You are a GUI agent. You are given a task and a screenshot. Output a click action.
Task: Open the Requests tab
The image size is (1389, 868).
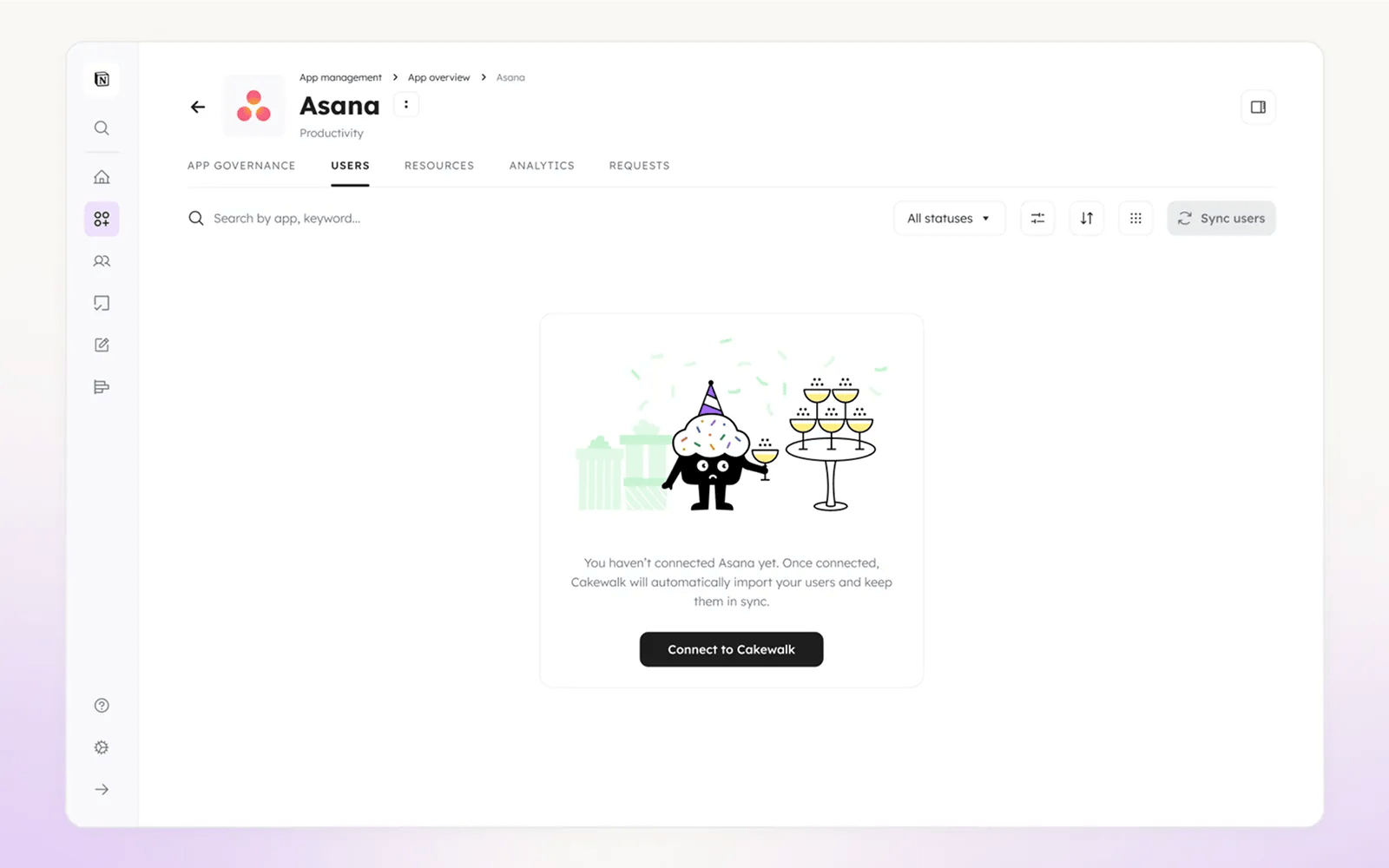639,166
